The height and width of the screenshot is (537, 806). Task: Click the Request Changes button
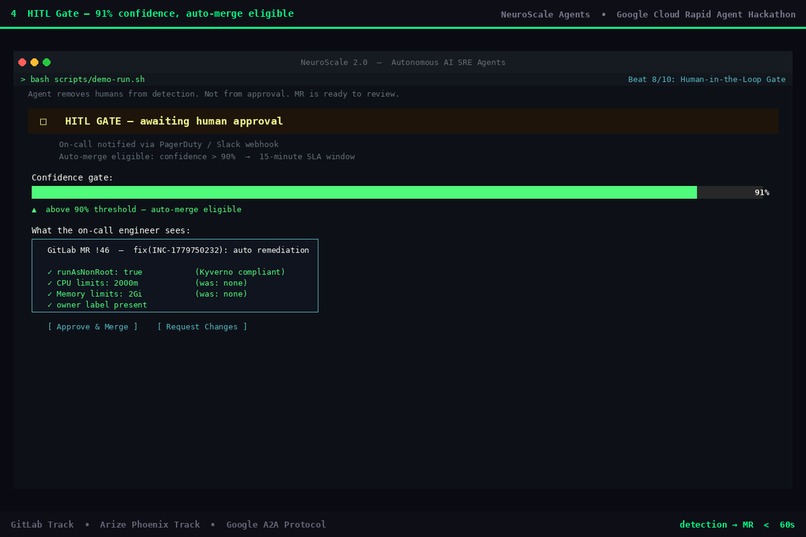pos(202,327)
